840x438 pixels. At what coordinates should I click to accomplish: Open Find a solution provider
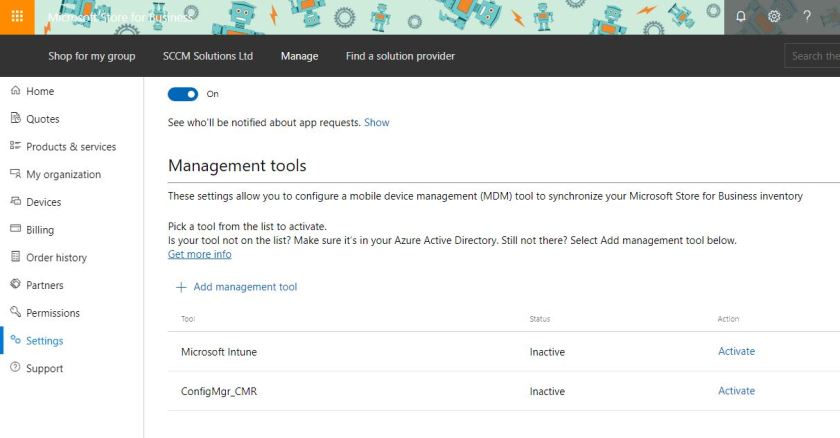(400, 56)
